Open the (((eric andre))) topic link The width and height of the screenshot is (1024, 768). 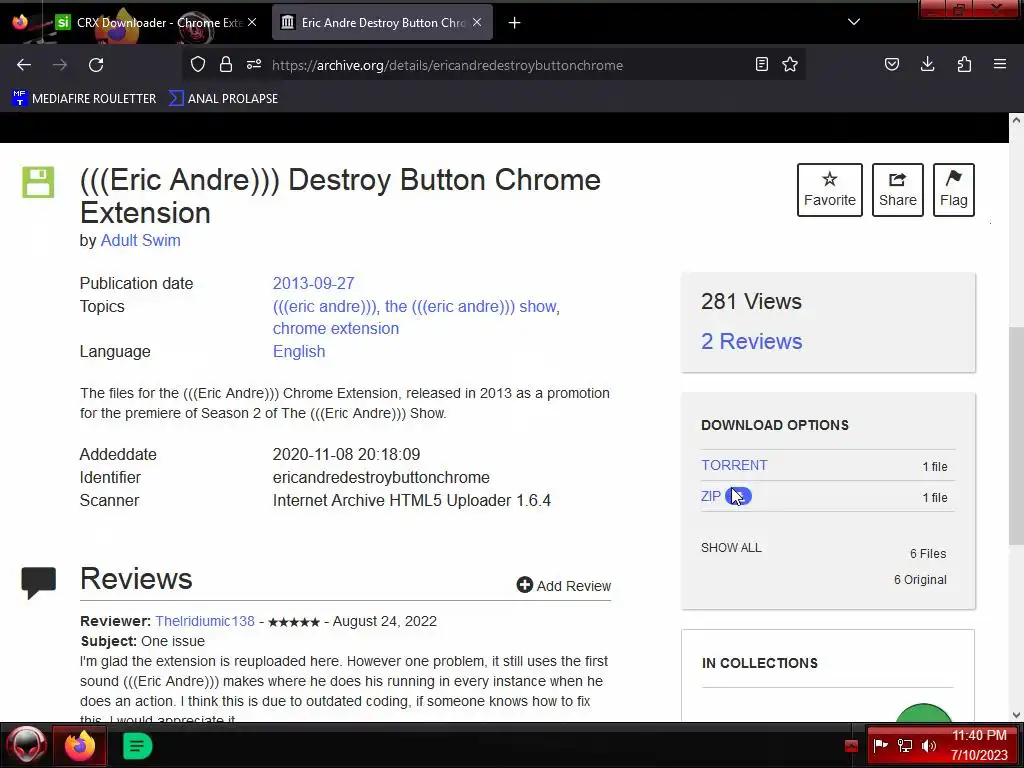(325, 306)
